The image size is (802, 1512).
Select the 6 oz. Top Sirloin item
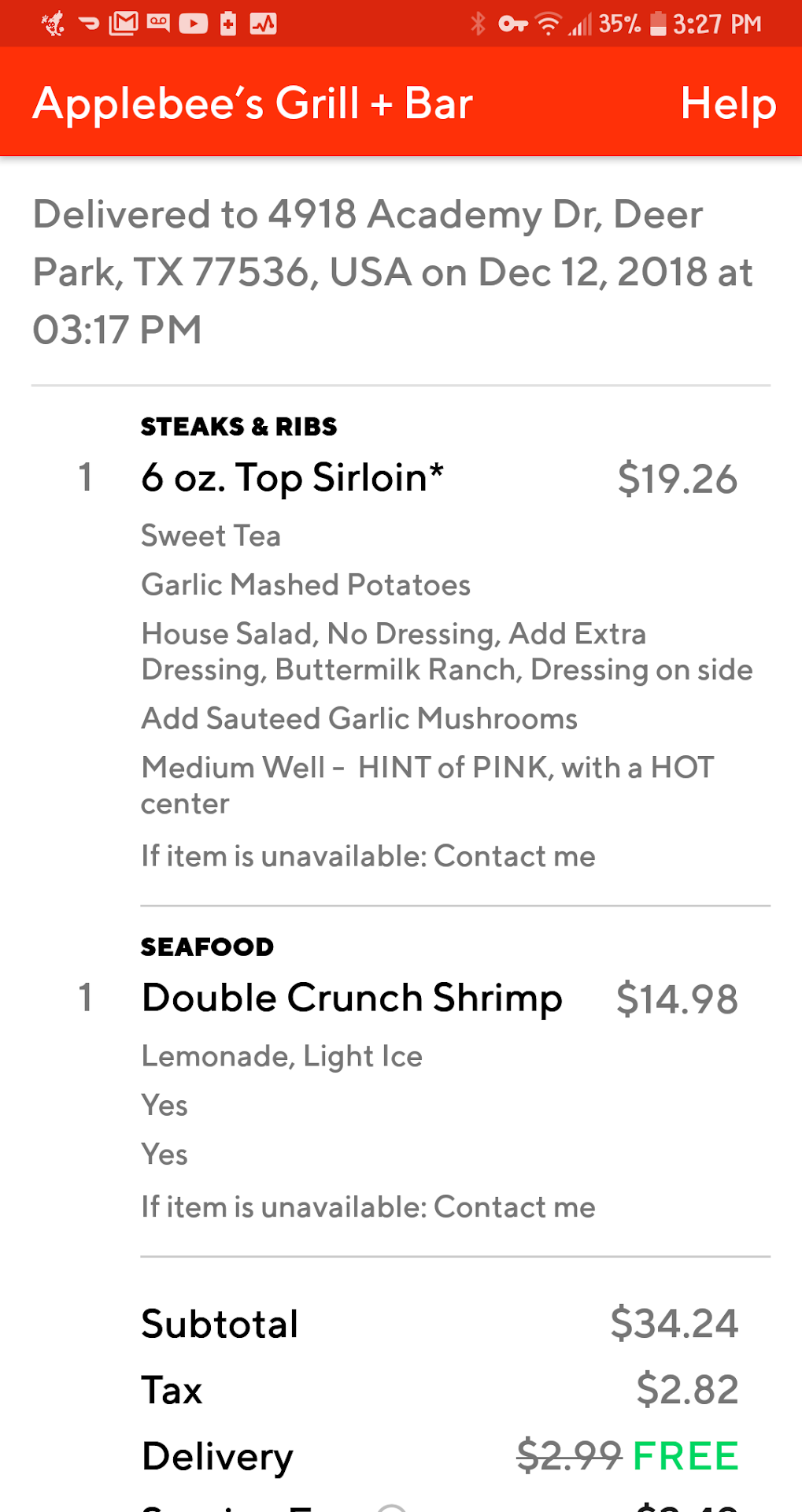(292, 477)
